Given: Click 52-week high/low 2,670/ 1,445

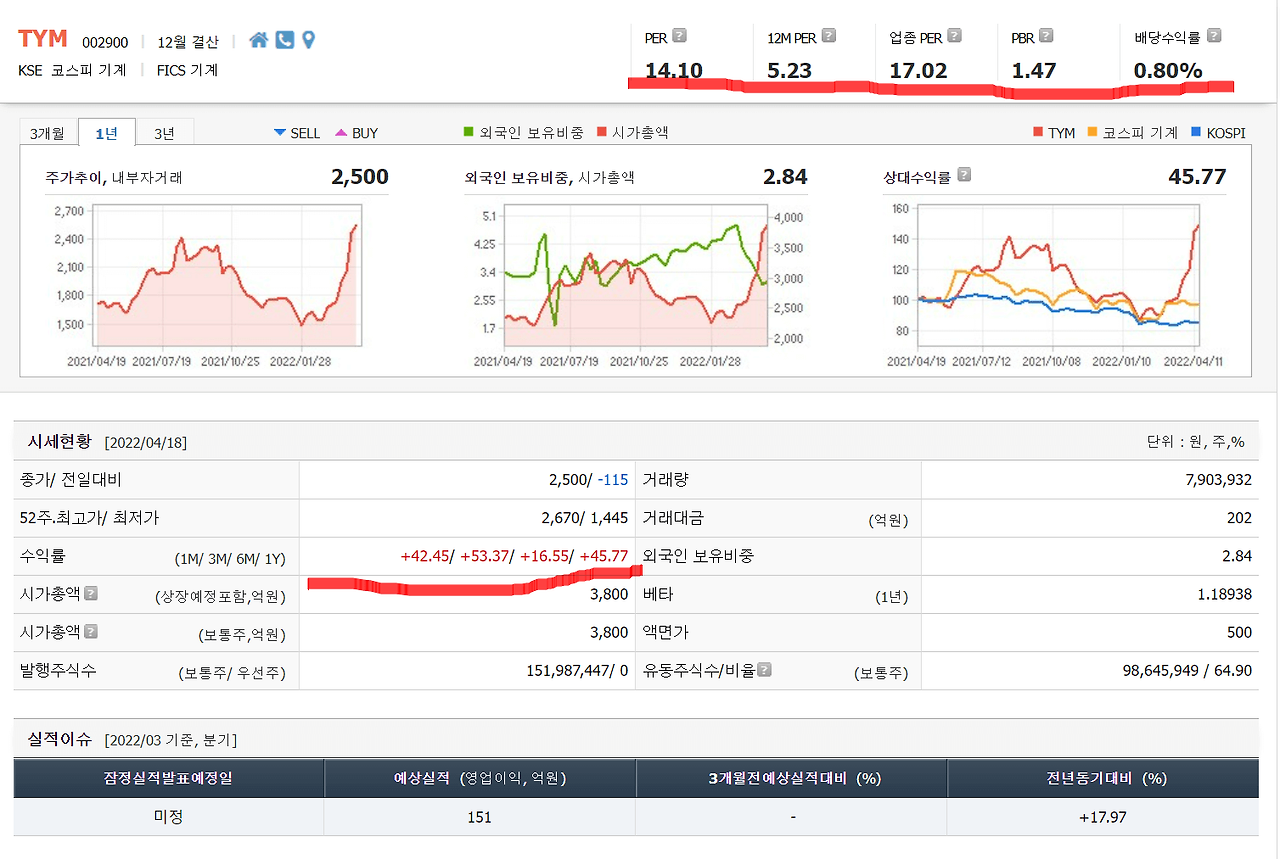Looking at the screenshot, I should [x=585, y=518].
